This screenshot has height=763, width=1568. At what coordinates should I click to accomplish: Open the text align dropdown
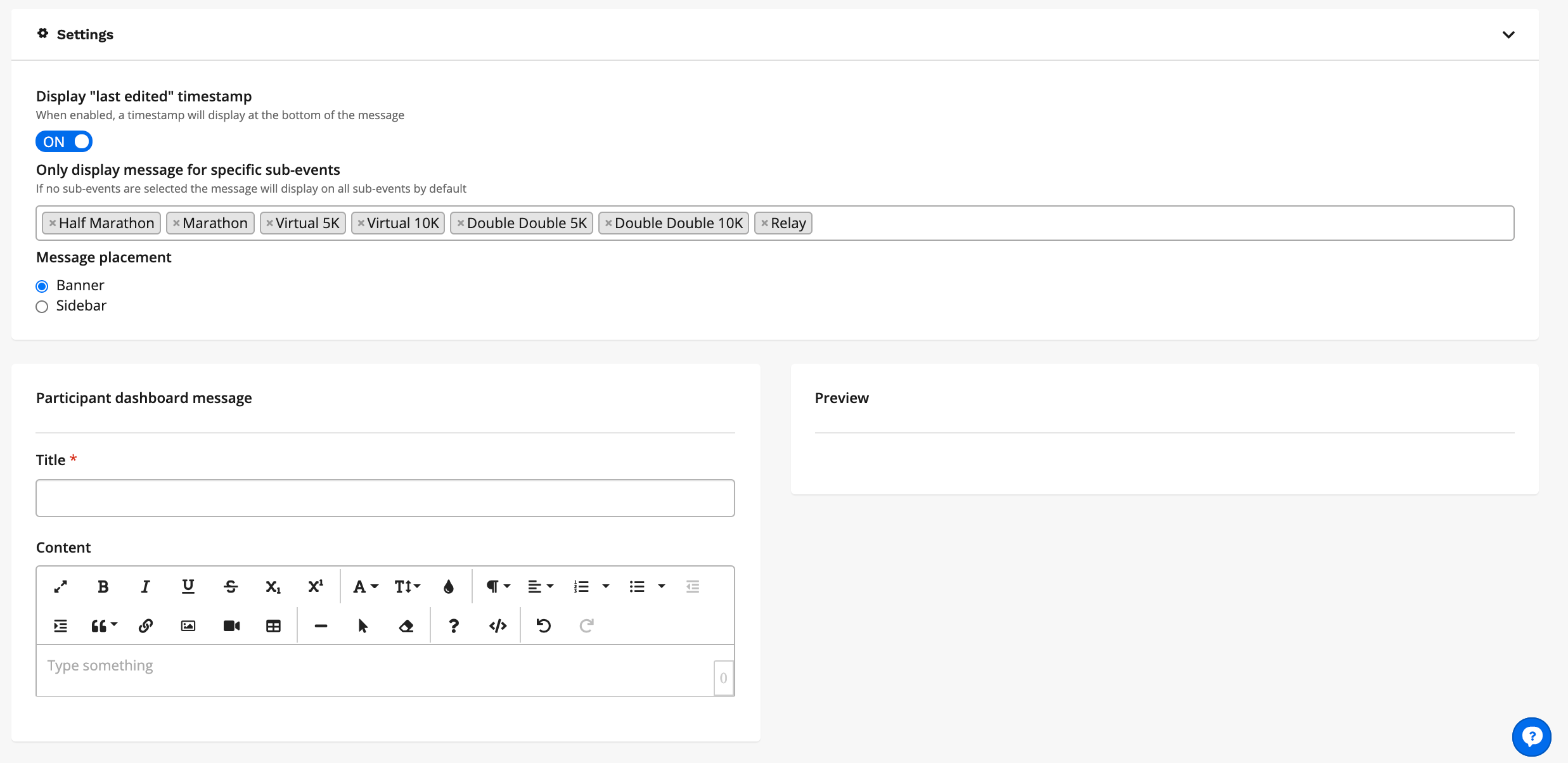tap(540, 587)
